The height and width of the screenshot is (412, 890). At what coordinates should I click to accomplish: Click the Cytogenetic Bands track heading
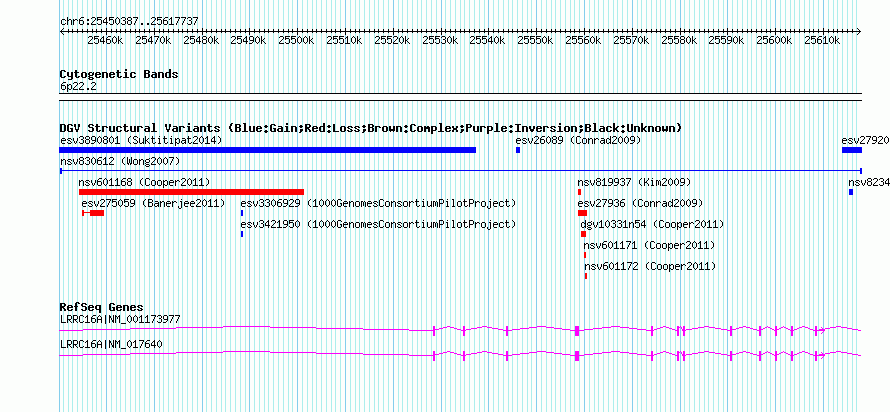(119, 74)
